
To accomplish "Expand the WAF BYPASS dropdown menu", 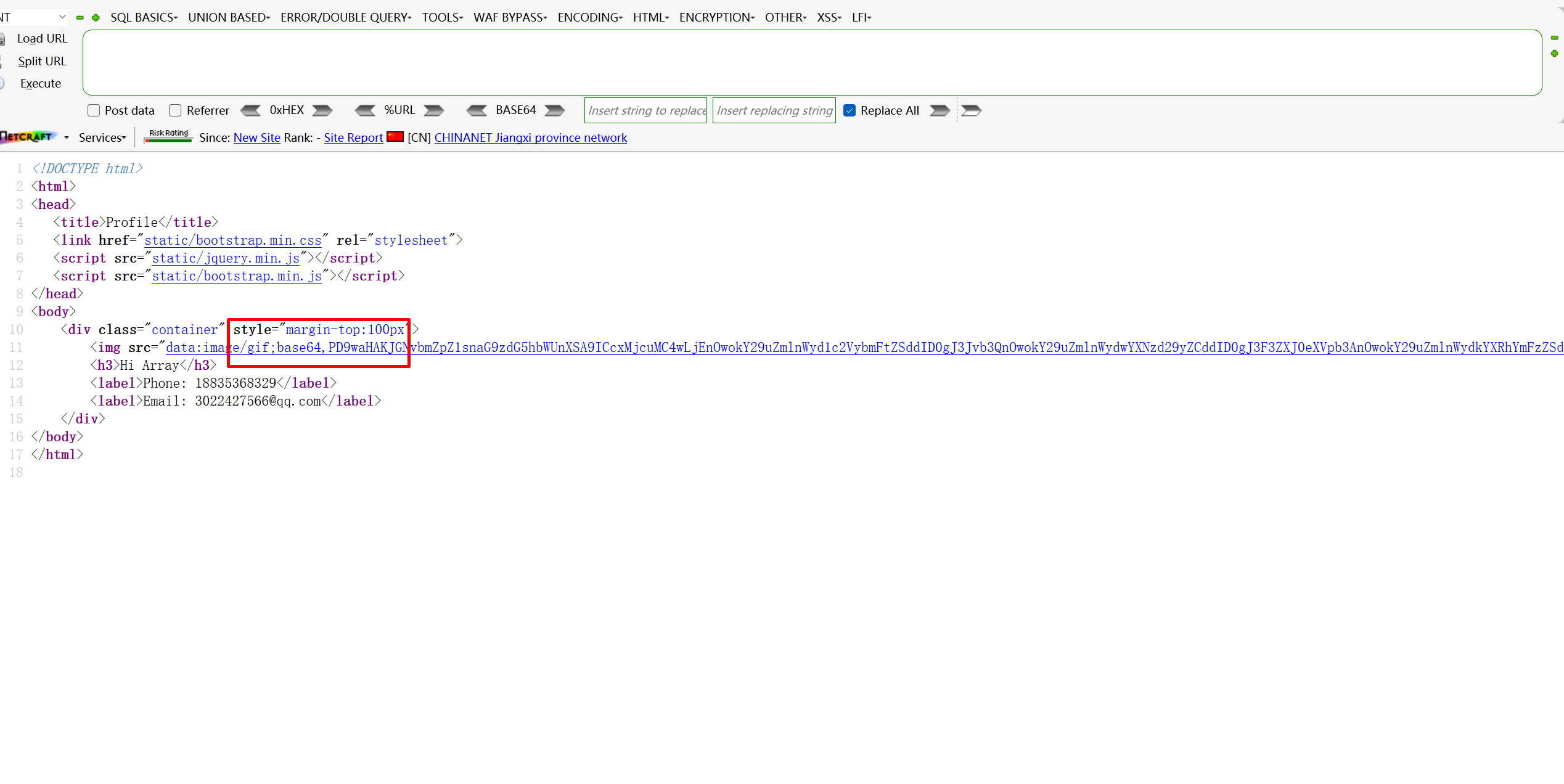I will coord(510,17).
